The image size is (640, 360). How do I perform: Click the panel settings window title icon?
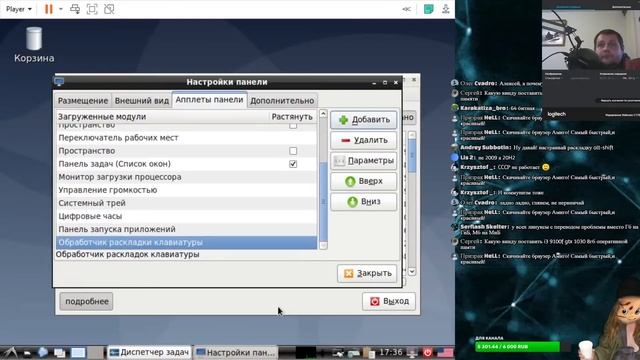[59, 82]
